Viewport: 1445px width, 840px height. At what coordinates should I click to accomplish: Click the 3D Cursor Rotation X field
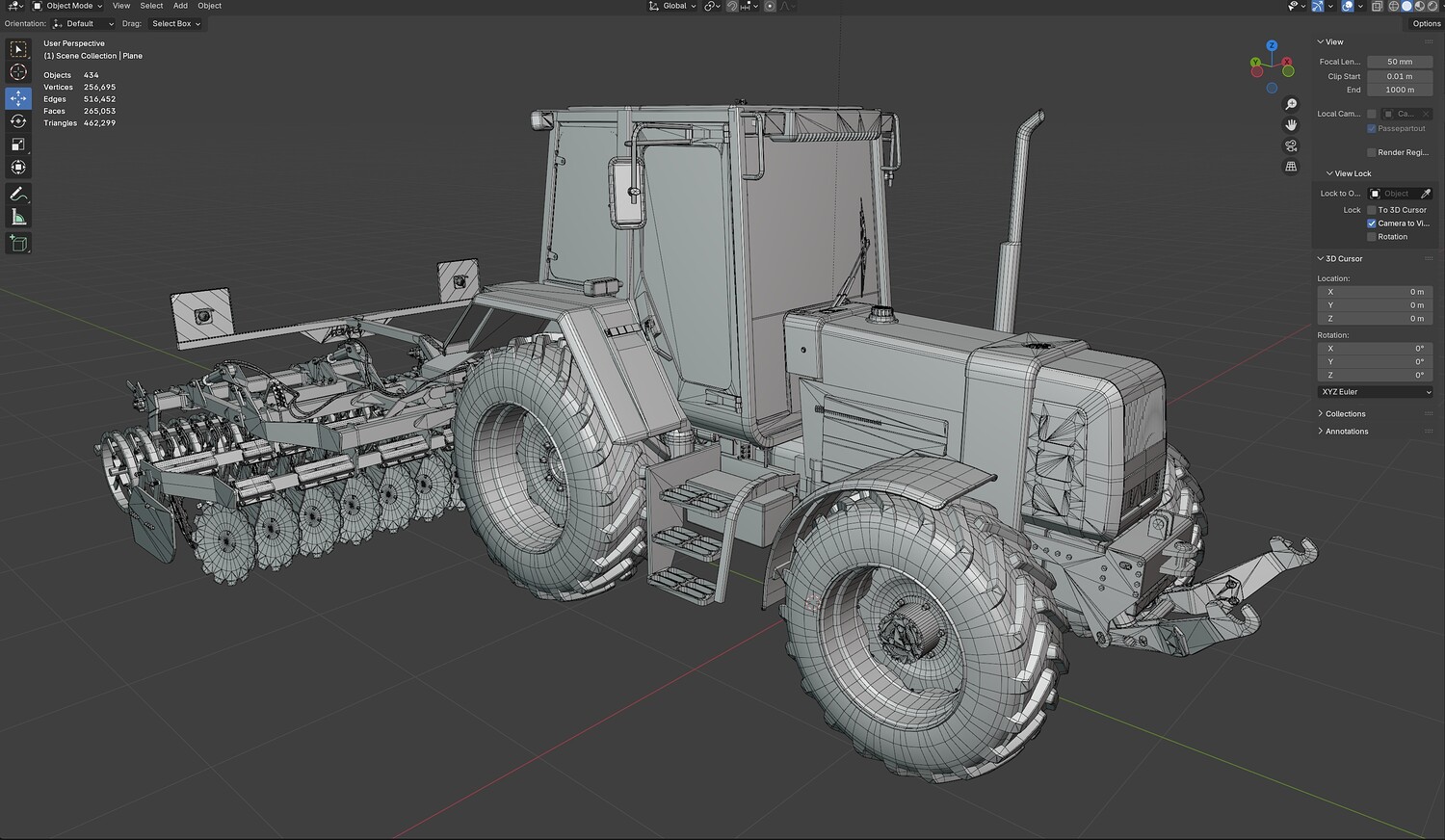1375,349
